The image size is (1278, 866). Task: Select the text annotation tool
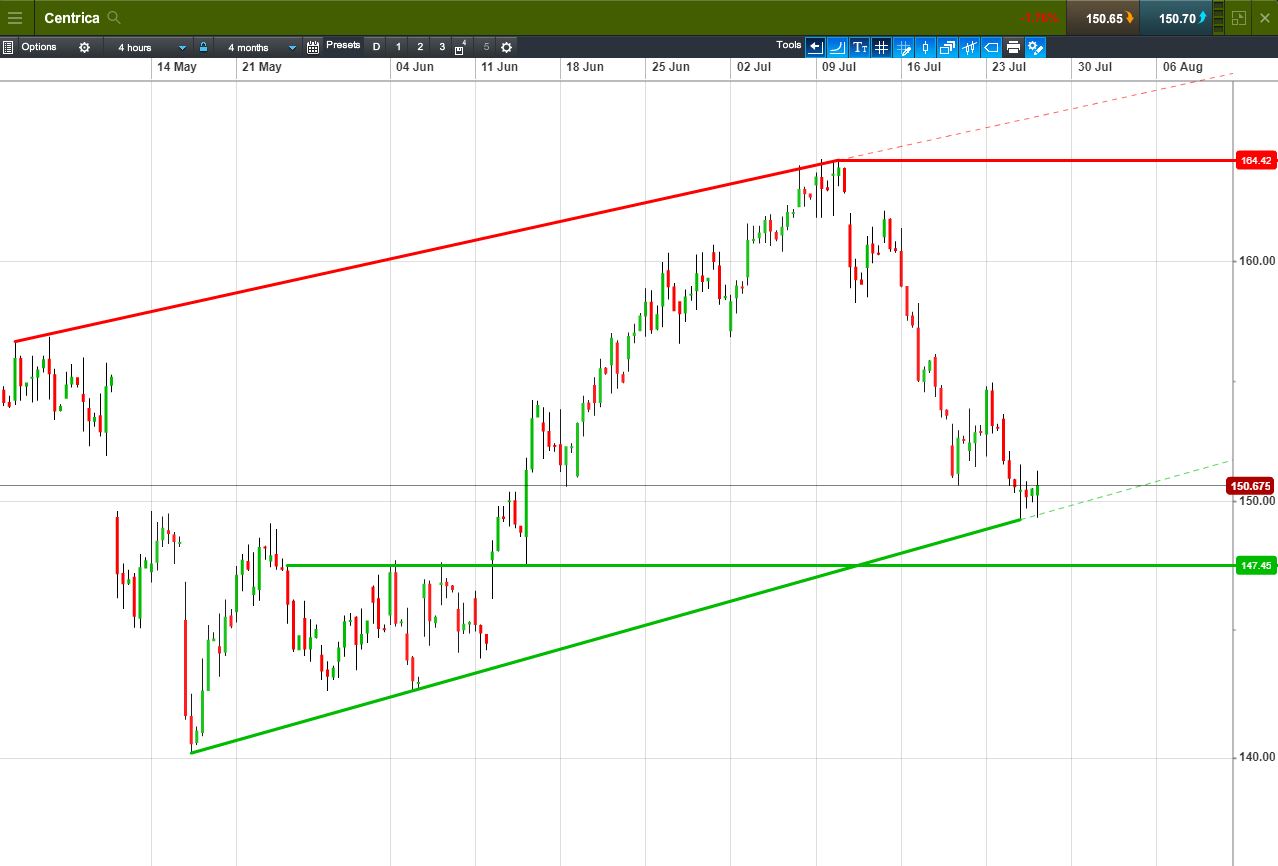[x=859, y=47]
